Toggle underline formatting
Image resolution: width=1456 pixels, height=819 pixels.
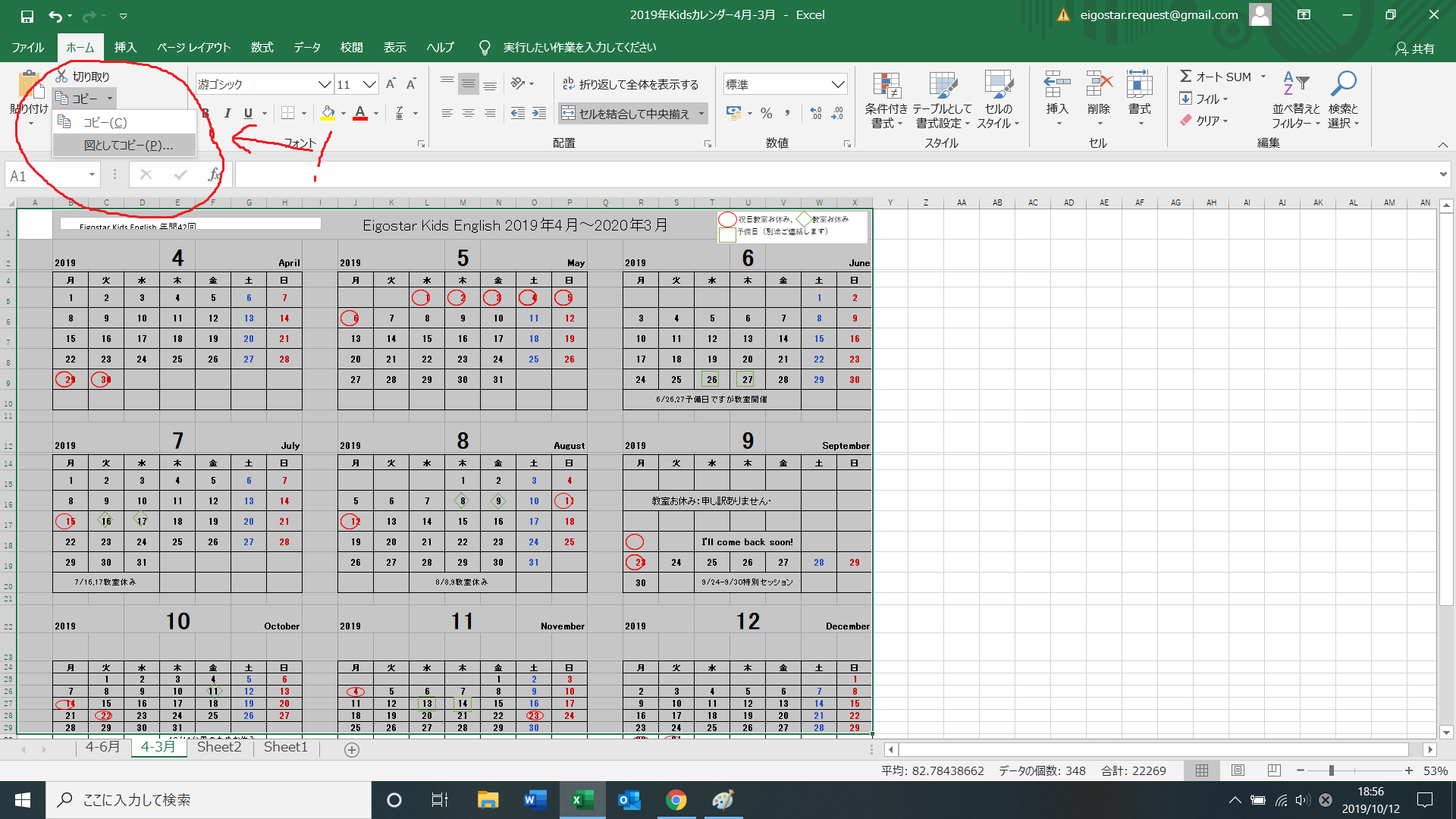click(x=248, y=113)
